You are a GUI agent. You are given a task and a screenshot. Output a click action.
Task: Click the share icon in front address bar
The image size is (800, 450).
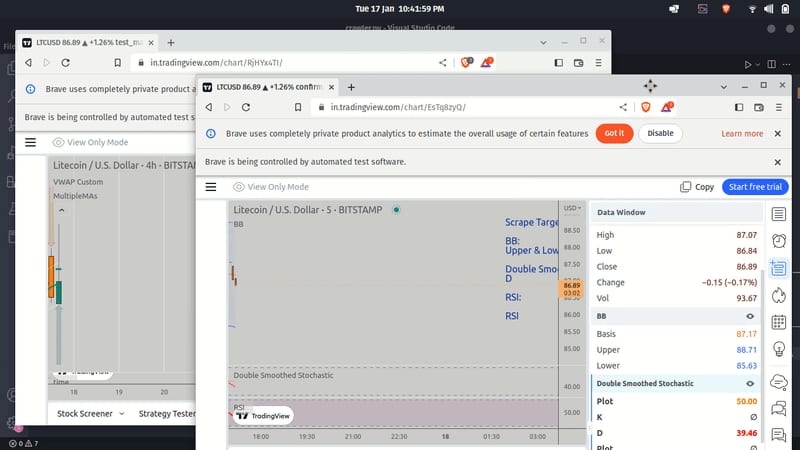click(x=623, y=107)
